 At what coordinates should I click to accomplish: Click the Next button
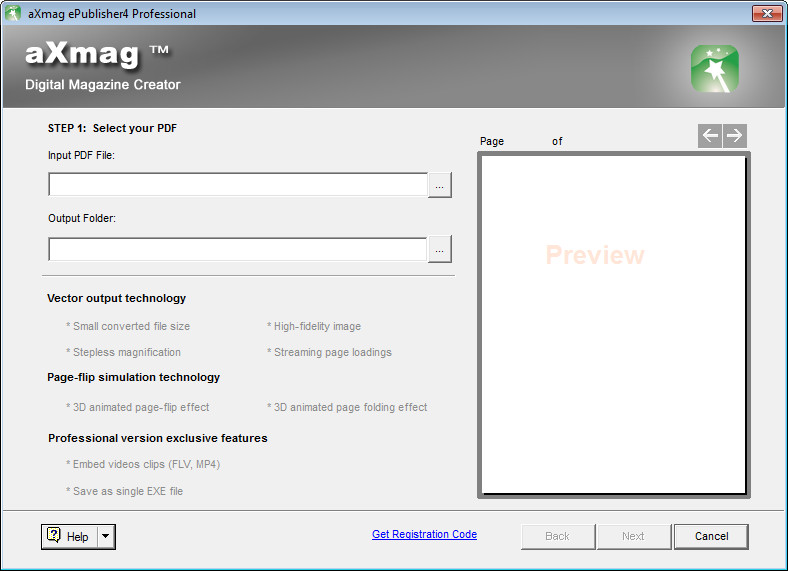click(x=634, y=536)
